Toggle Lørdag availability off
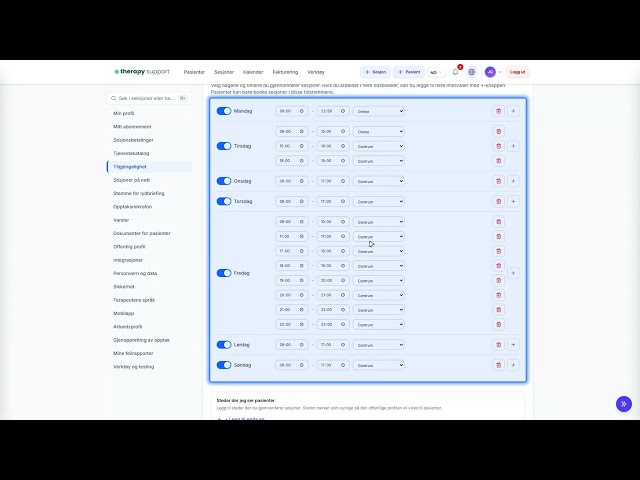 pos(224,344)
